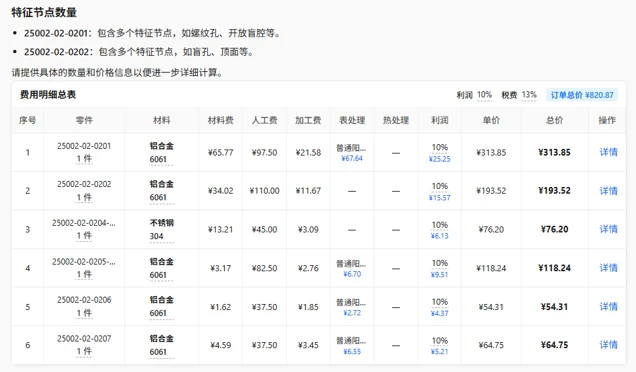This screenshot has width=636, height=372.
Task: Click profit amount ¥9.51
Action: coord(440,275)
